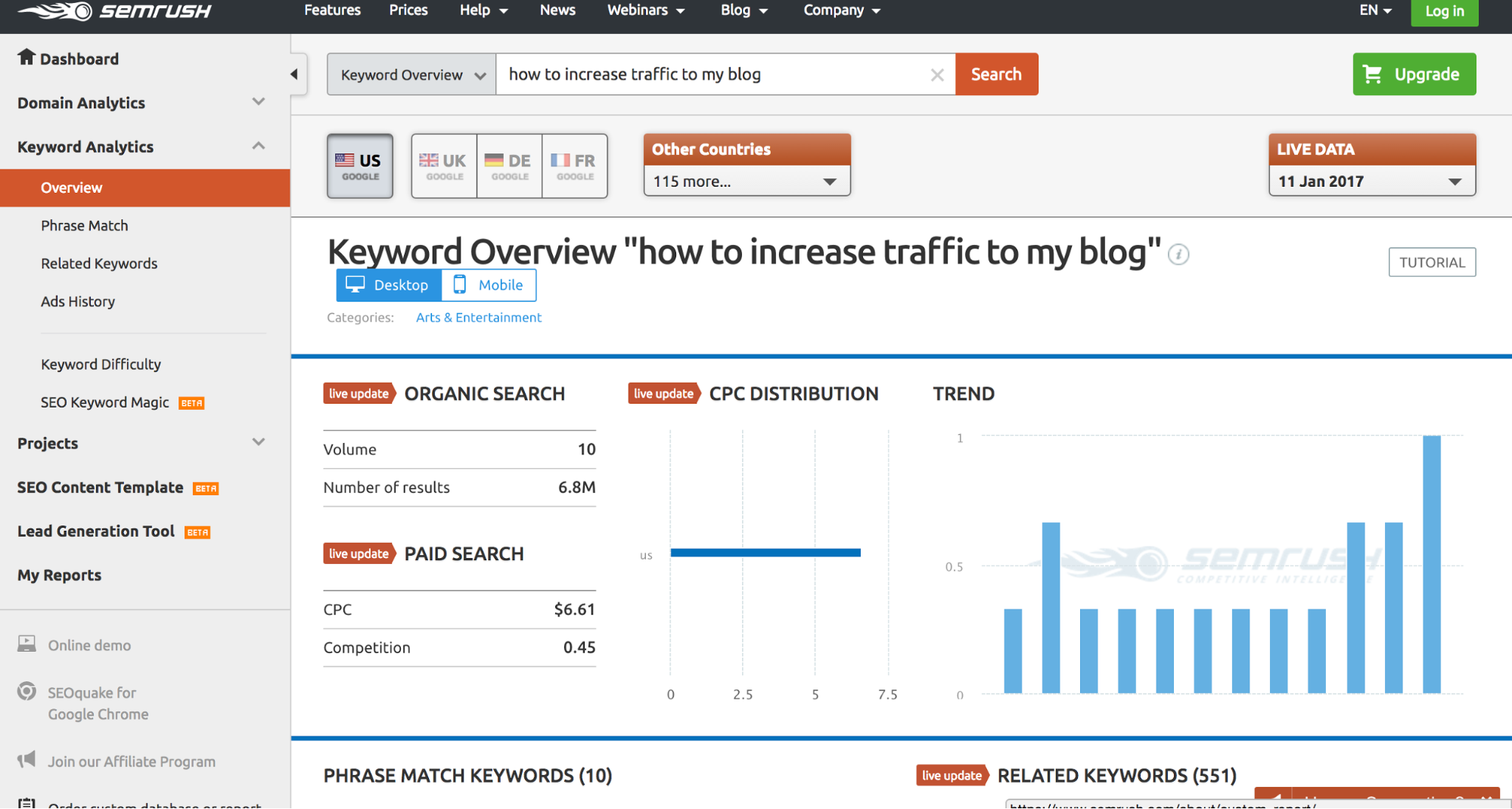Open Keyword Overview report type dropdown

[411, 75]
